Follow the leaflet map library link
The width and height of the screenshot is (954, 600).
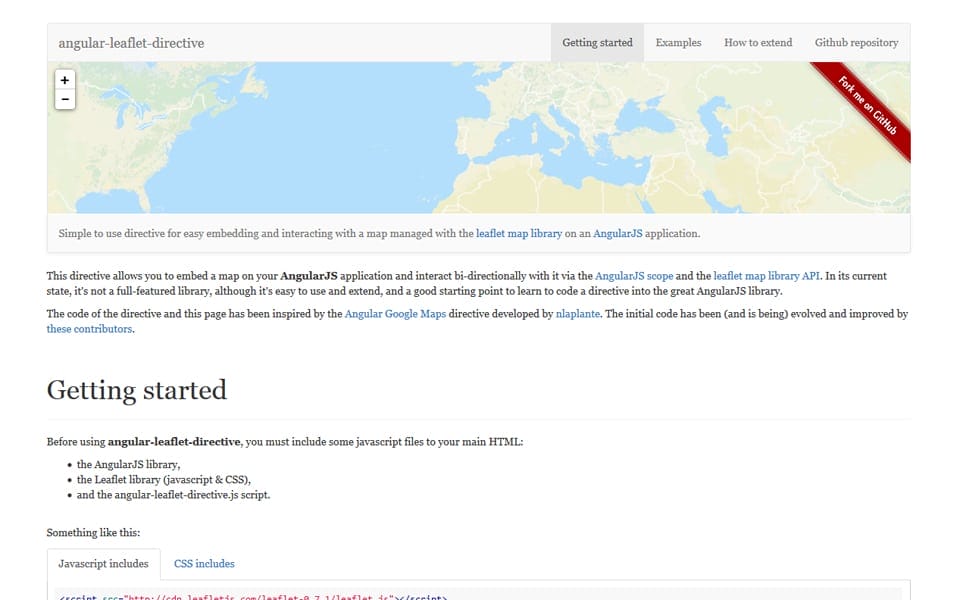518,234
